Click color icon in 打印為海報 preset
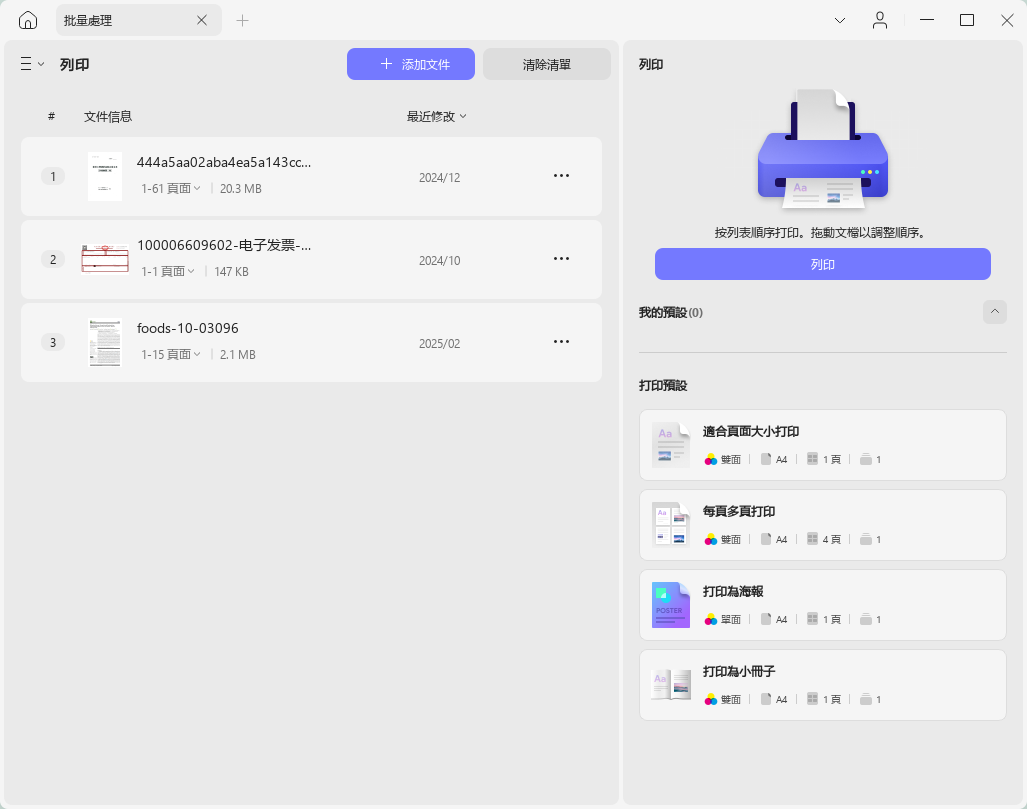Viewport: 1027px width, 809px height. (x=711, y=619)
